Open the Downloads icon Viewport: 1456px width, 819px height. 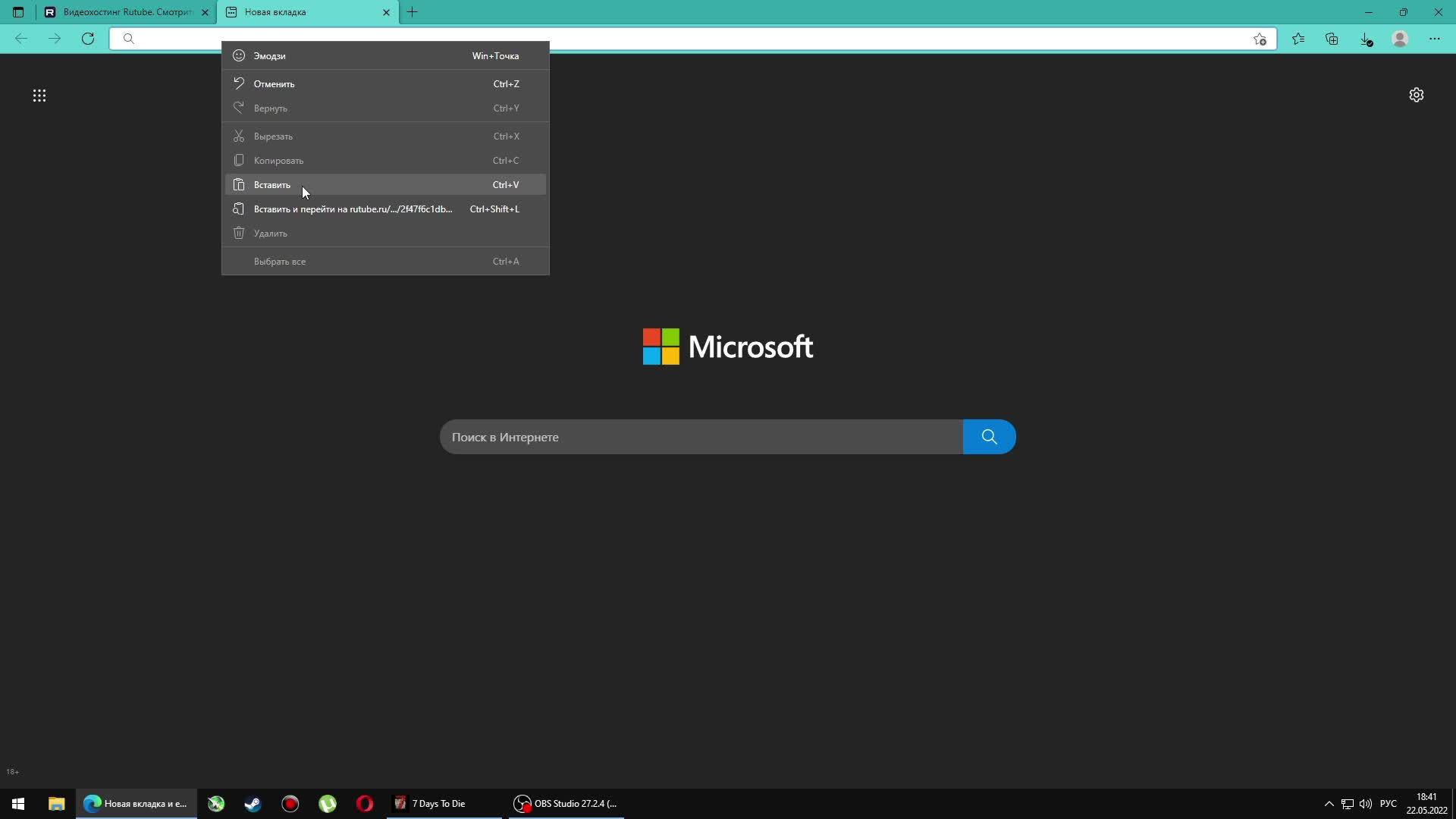(x=1365, y=39)
